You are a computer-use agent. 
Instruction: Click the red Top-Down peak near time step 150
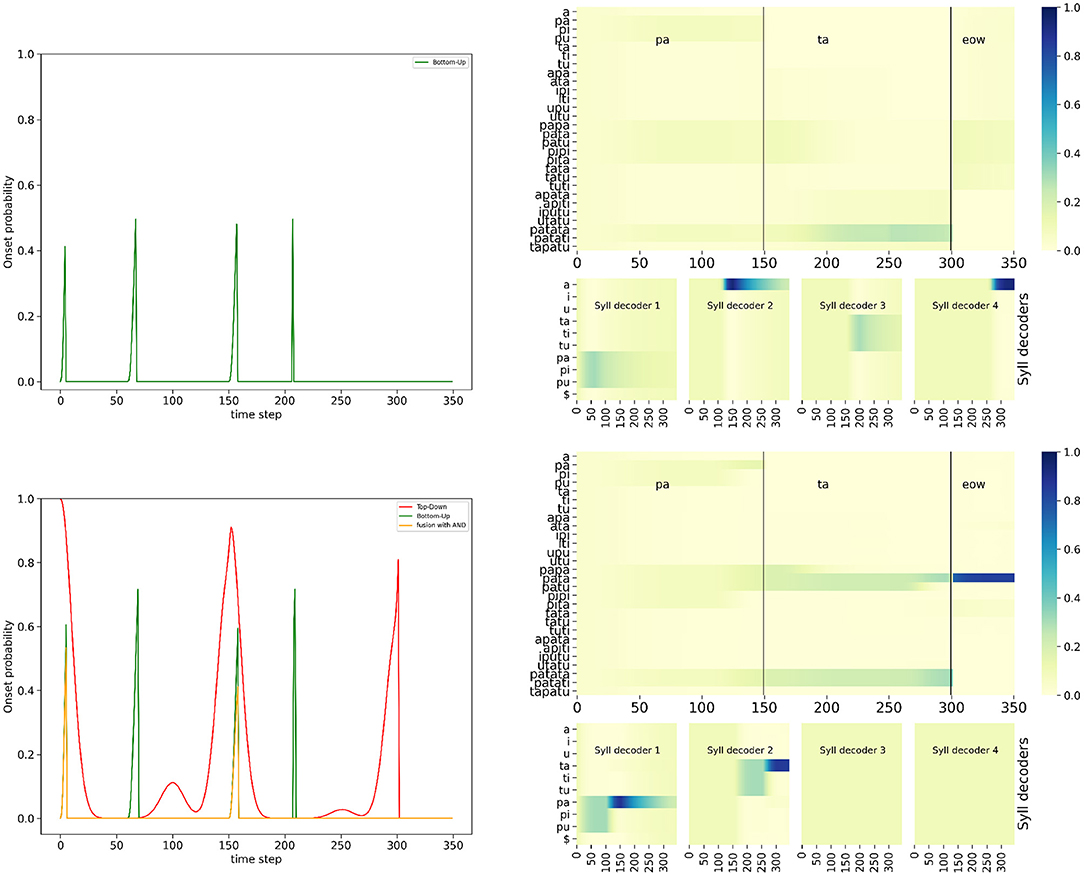pos(231,528)
